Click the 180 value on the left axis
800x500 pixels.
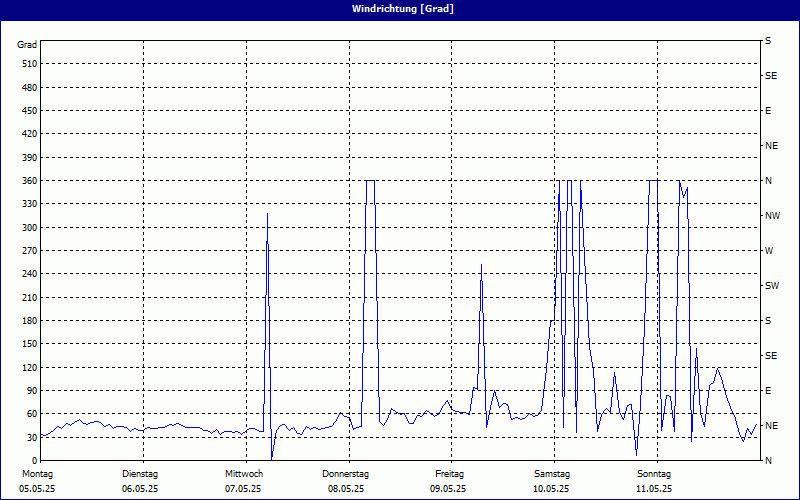pos(27,320)
